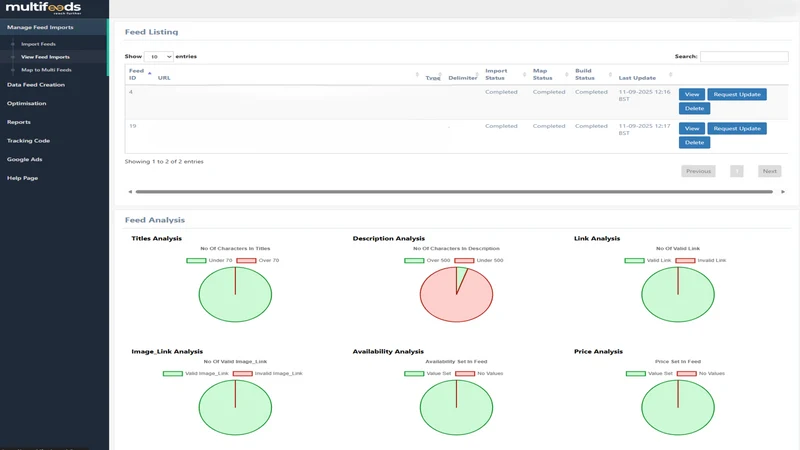Click the Image_Link Analysis pie chart
Image resolution: width=800 pixels, height=450 pixels.
(235, 407)
